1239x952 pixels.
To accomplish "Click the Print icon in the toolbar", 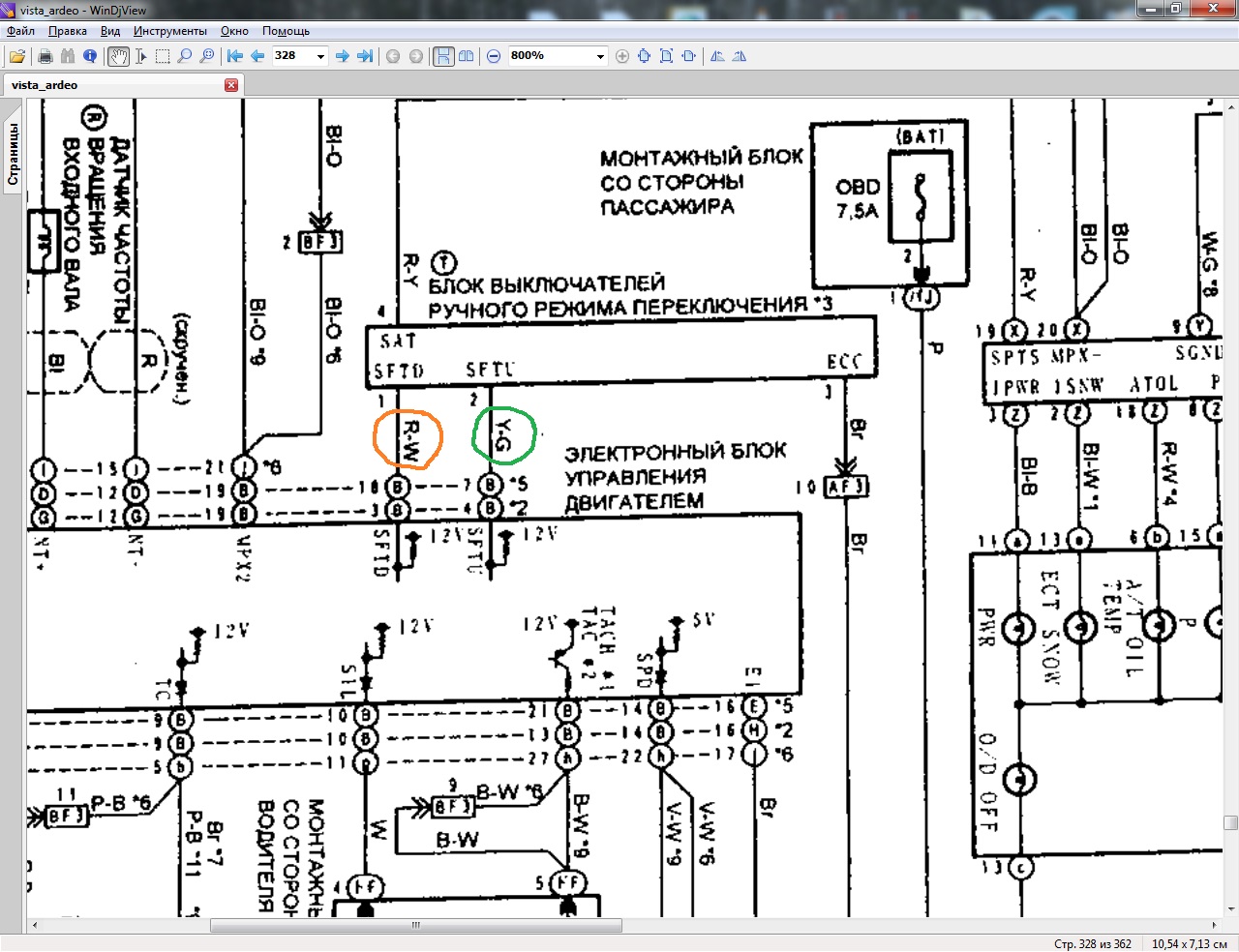I will (45, 56).
